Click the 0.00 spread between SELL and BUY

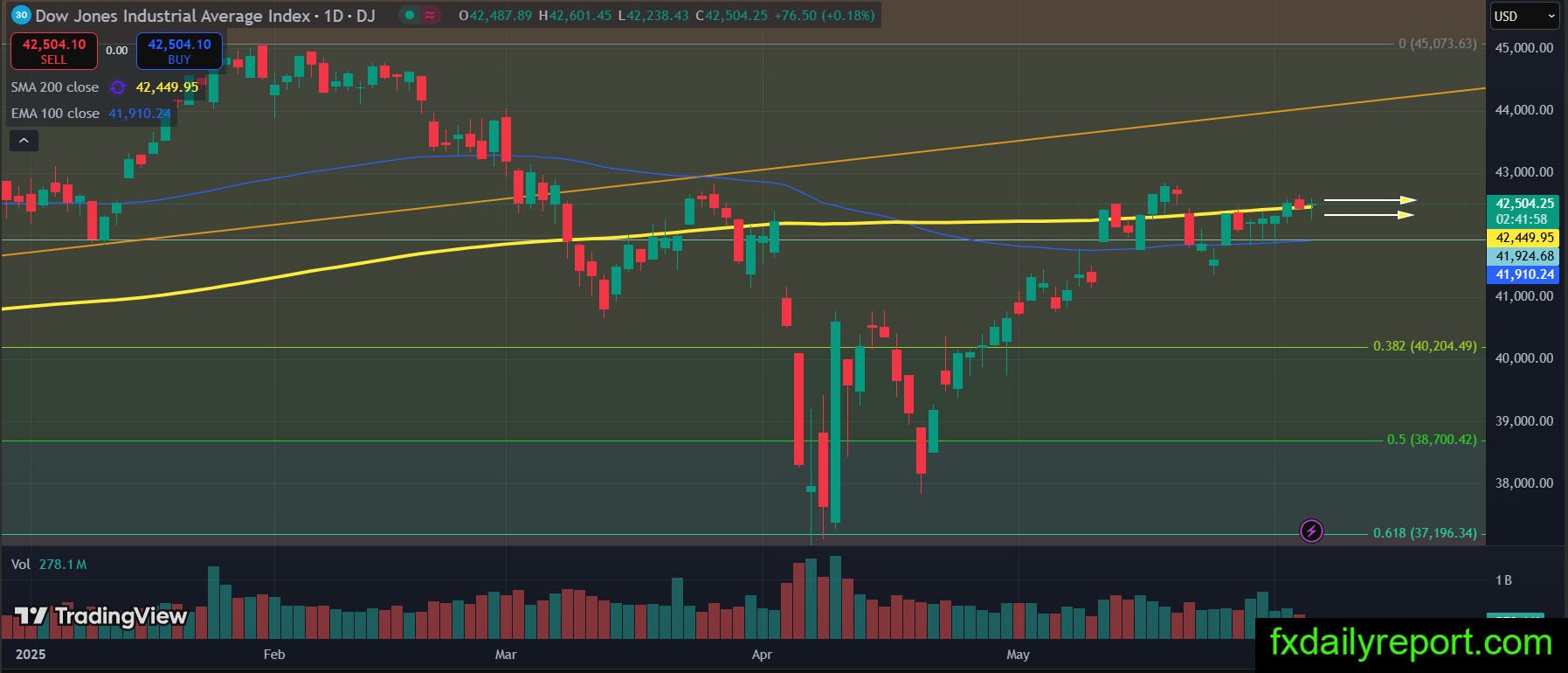117,51
